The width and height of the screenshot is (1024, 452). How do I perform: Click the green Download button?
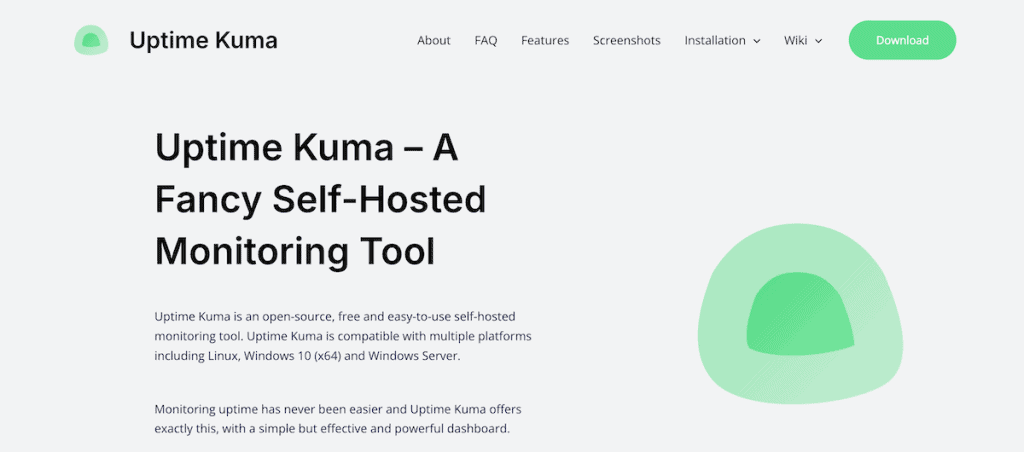point(902,40)
